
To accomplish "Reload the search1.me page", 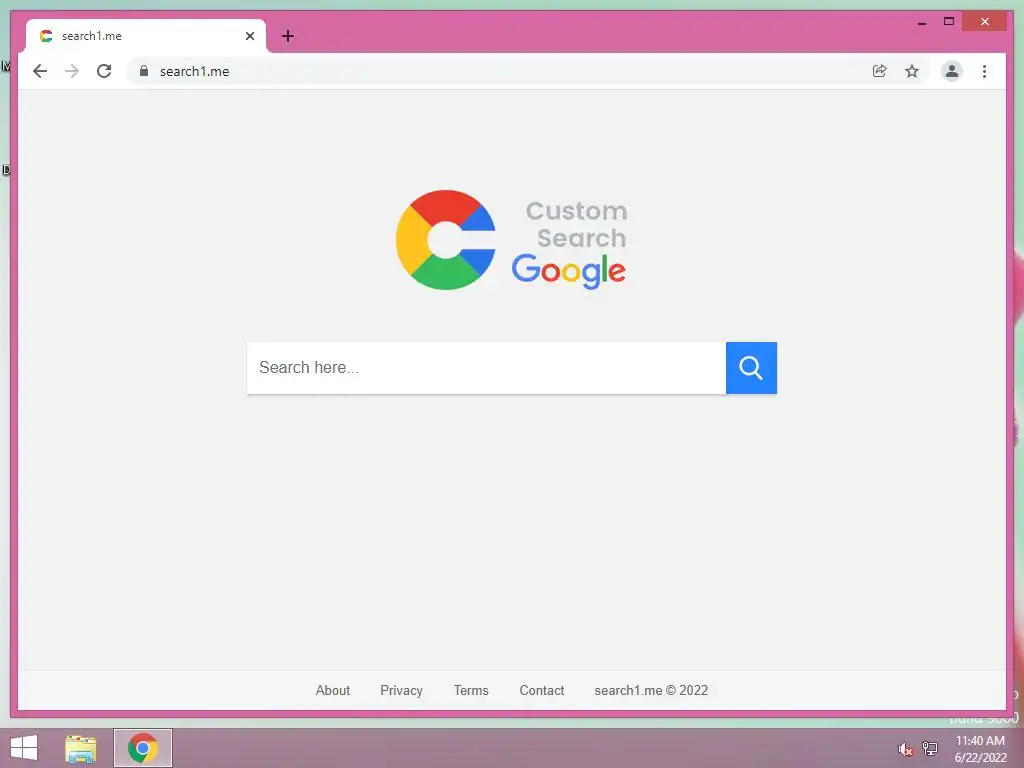I will 104,71.
